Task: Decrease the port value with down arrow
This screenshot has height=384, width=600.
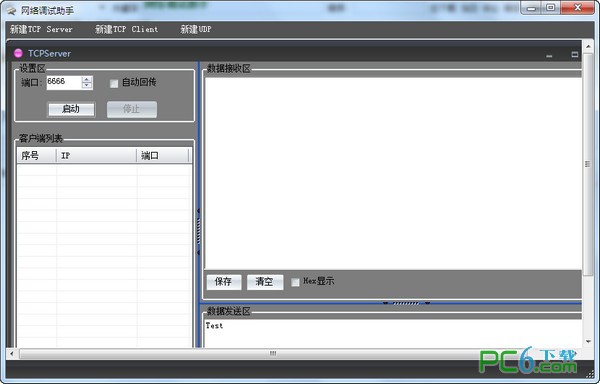Action: [87, 85]
